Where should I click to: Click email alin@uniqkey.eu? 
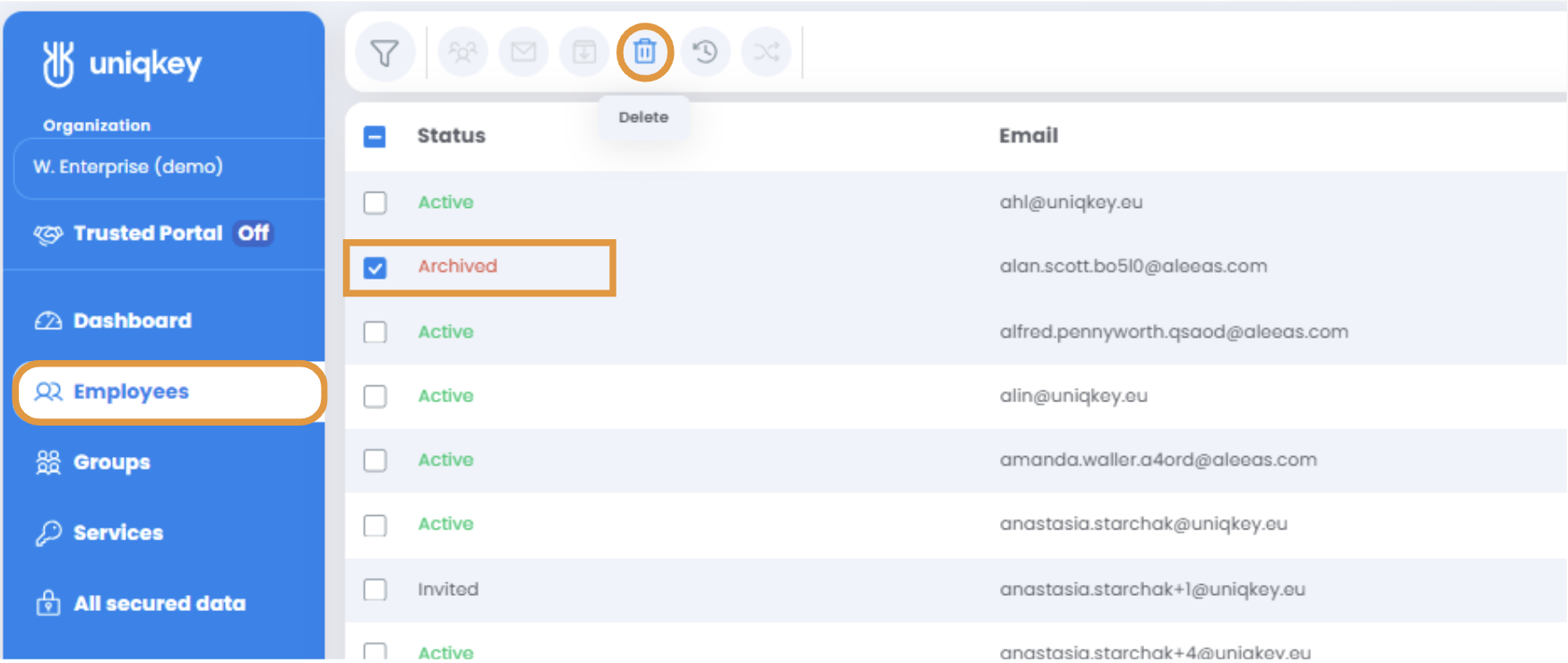pyautogui.click(x=1073, y=396)
